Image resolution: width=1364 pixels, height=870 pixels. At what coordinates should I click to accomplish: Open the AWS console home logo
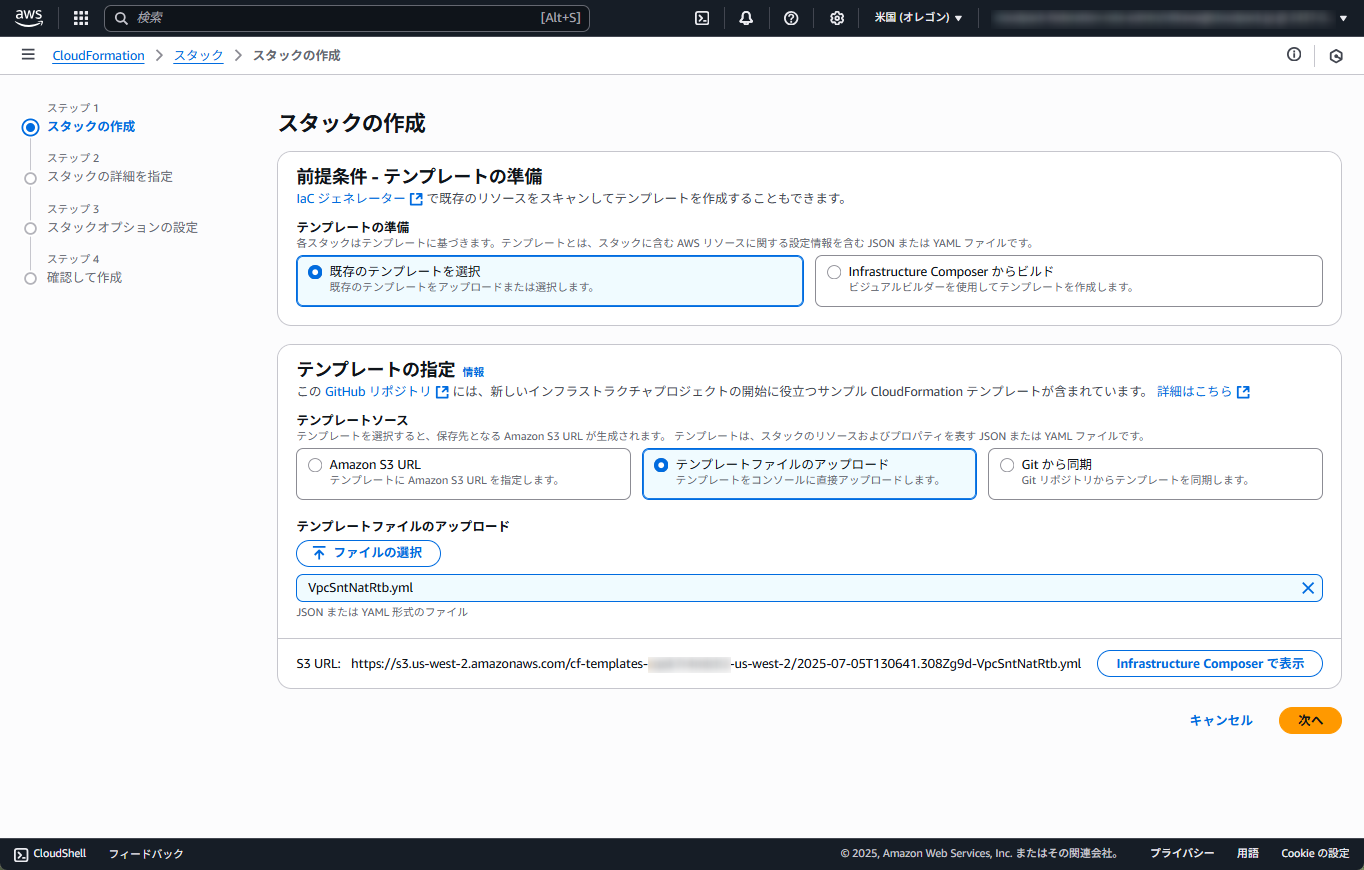[28, 17]
